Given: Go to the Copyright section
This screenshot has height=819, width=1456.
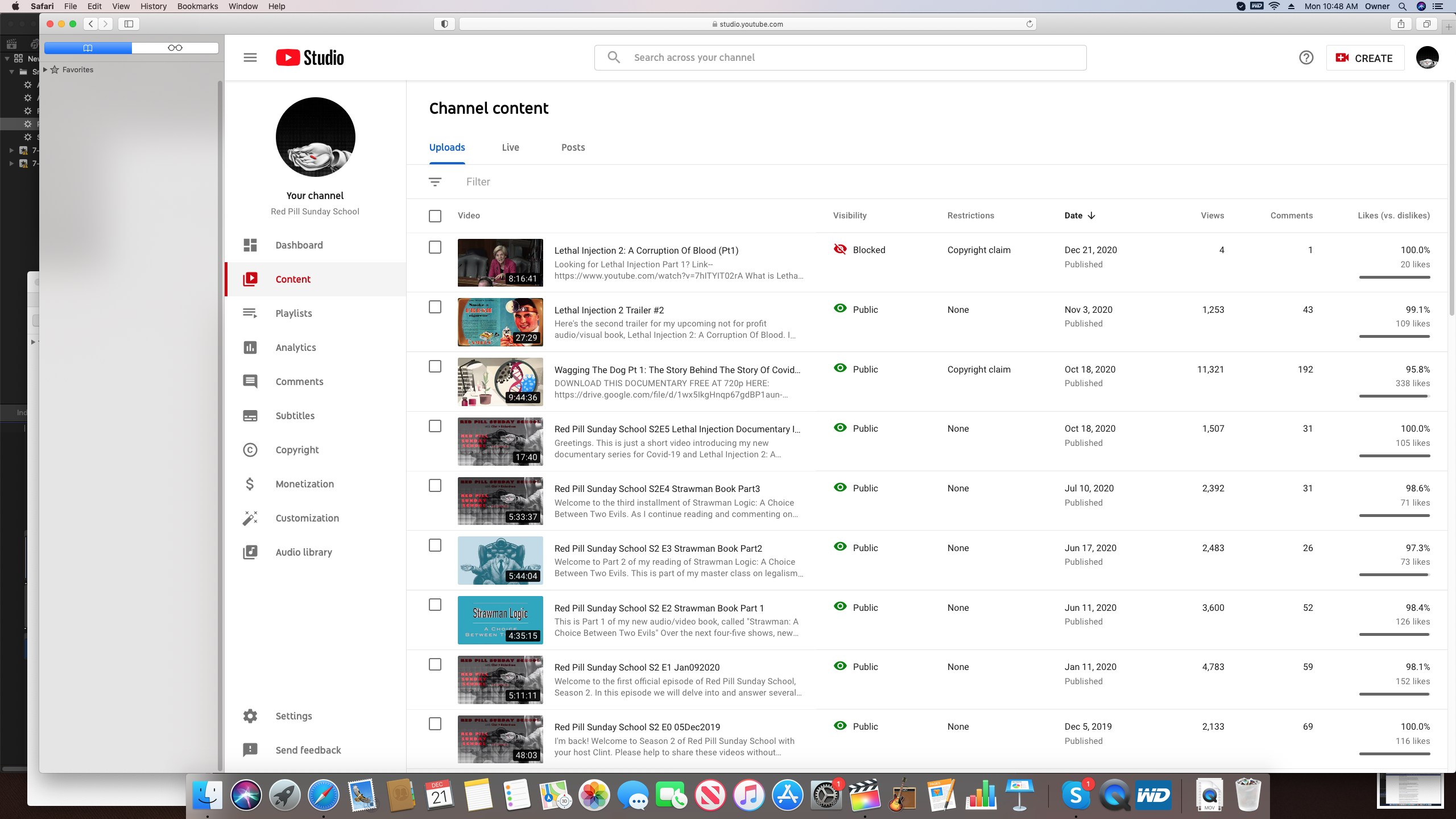Looking at the screenshot, I should tap(297, 450).
